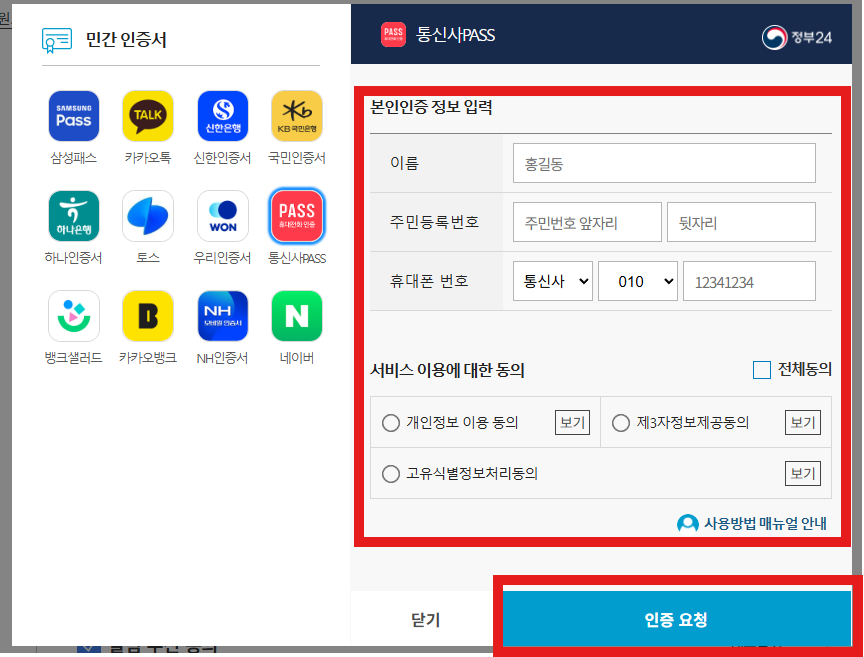
Task: Check the 전체동의 checkbox
Action: pyautogui.click(x=762, y=370)
